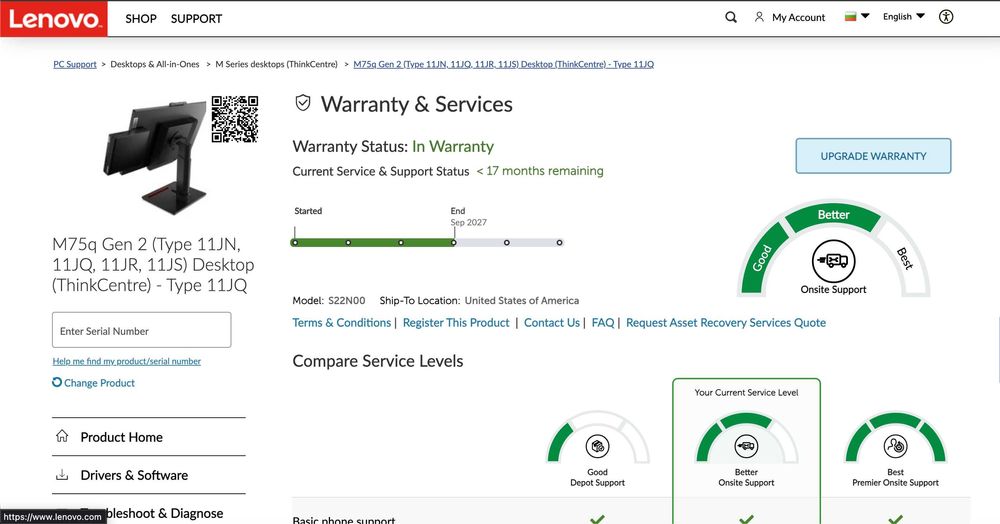1000x524 pixels.
Task: Click the 'Your Current Service Level' label
Action: [x=746, y=392]
